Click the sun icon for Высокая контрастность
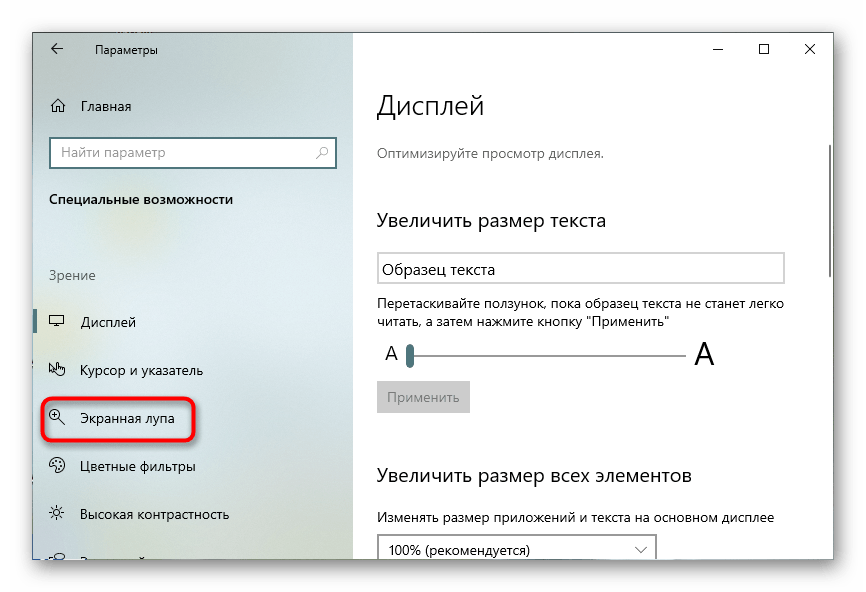This screenshot has width=866, height=592. point(57,514)
